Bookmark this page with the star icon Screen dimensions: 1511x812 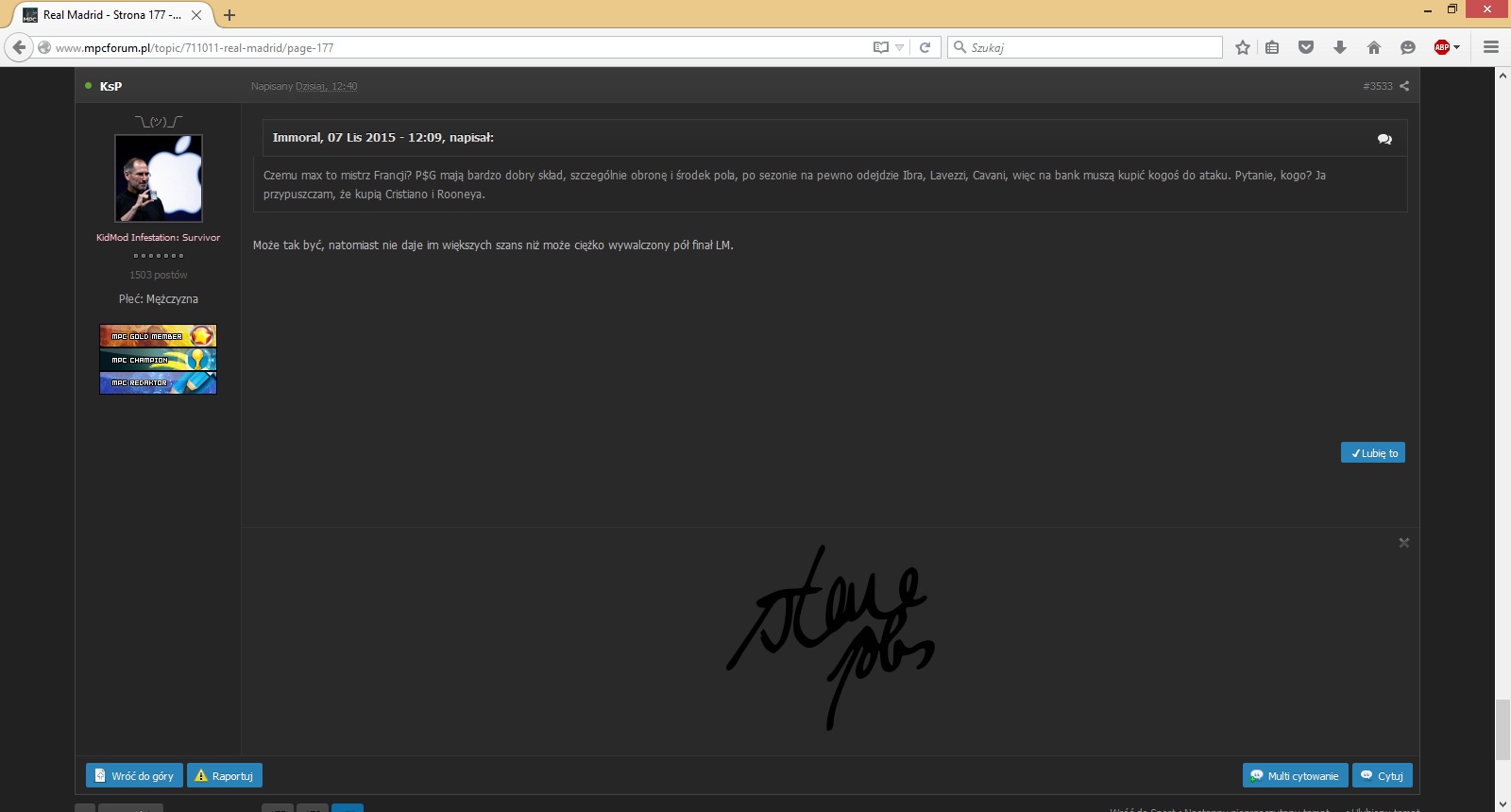coord(1243,47)
